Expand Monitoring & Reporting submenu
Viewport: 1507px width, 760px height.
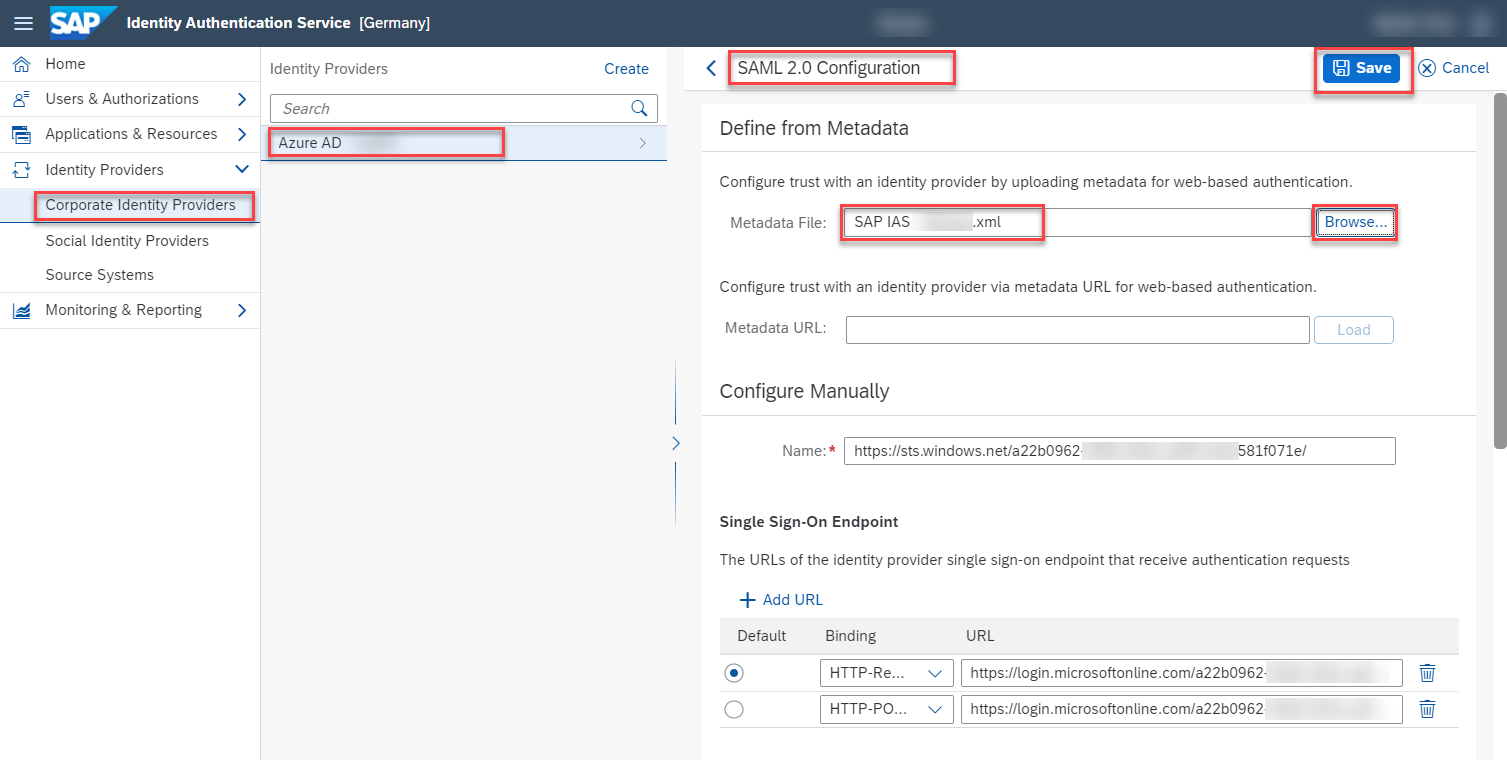tap(242, 310)
